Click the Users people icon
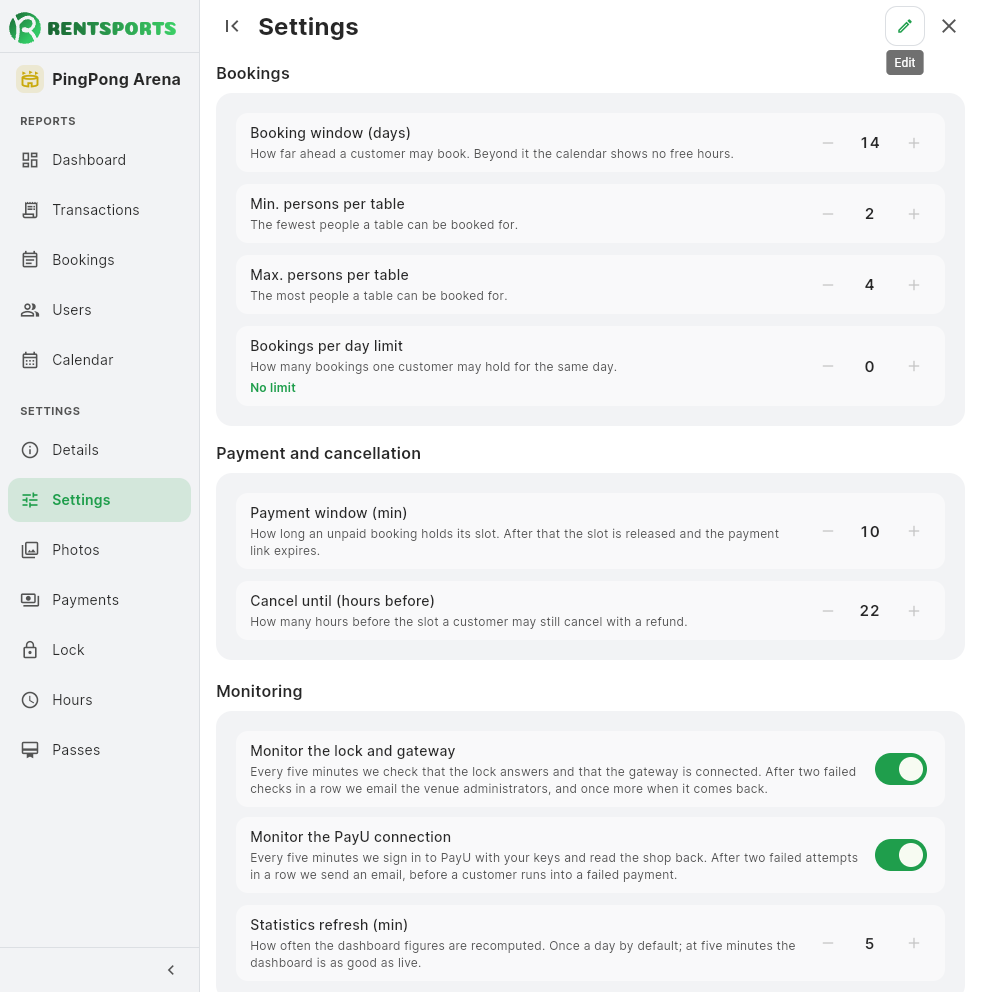 coord(30,310)
